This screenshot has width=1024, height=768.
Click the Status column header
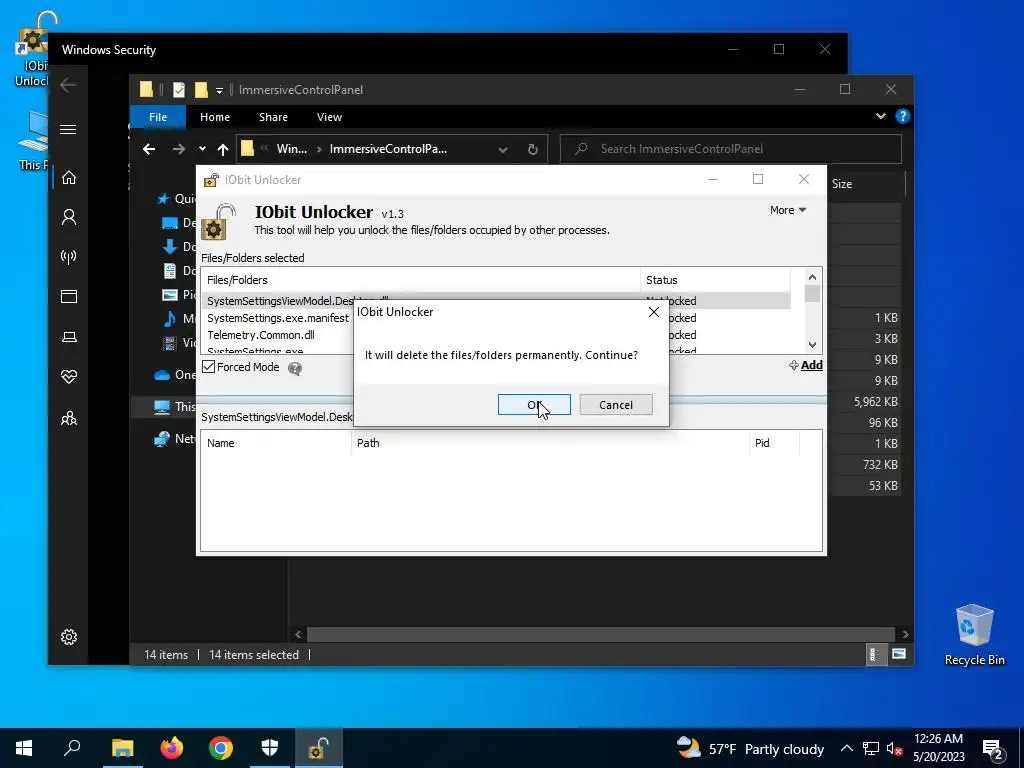point(715,280)
